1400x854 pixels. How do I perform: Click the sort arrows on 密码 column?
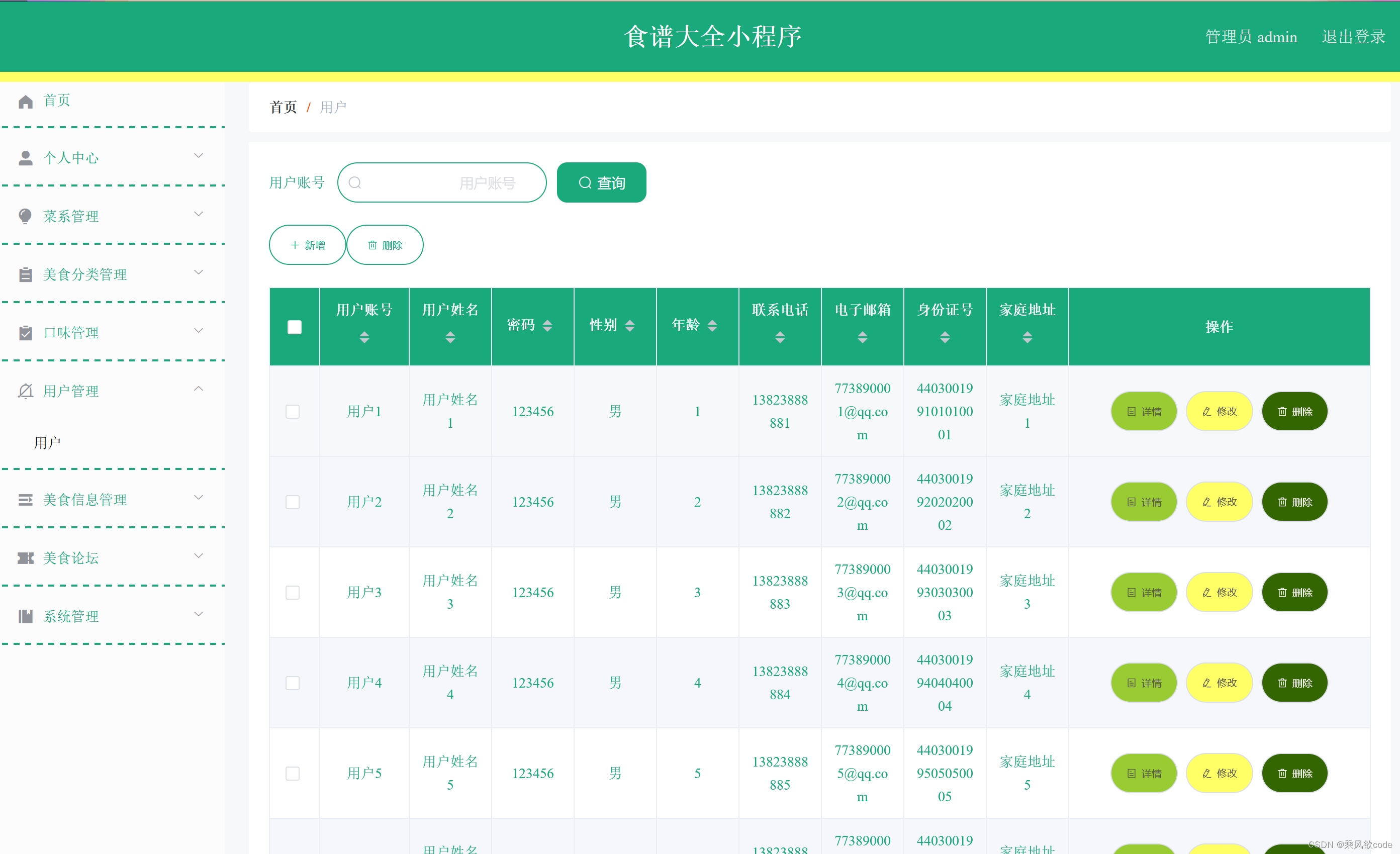[x=547, y=326]
